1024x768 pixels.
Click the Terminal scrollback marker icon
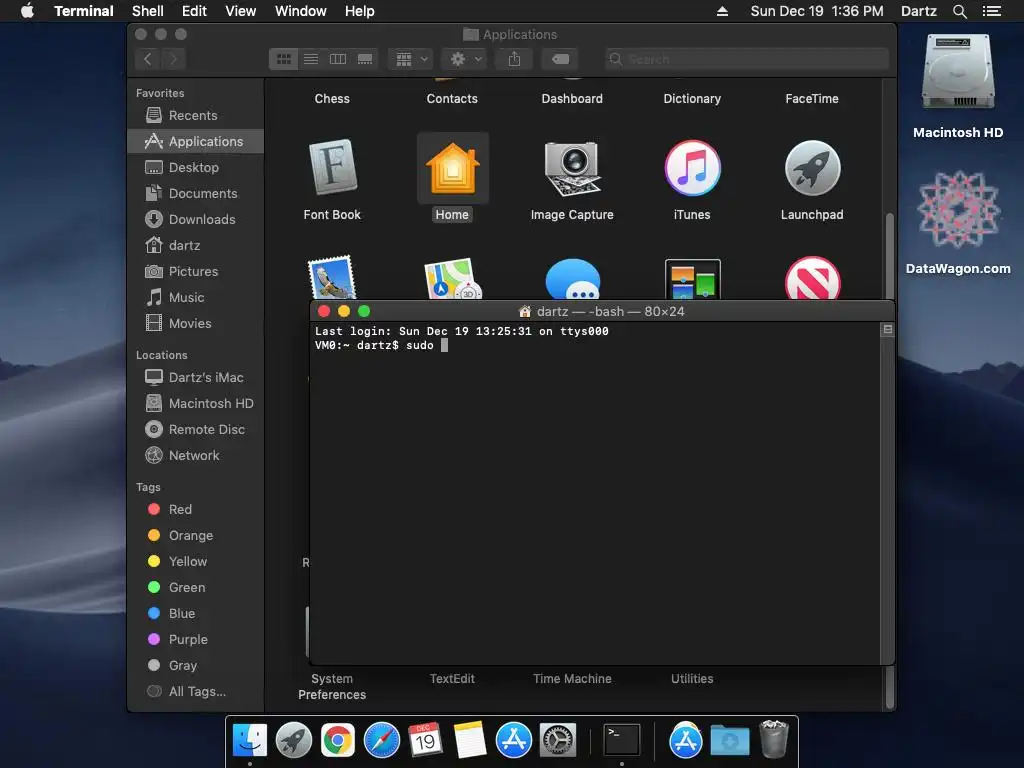(x=888, y=330)
